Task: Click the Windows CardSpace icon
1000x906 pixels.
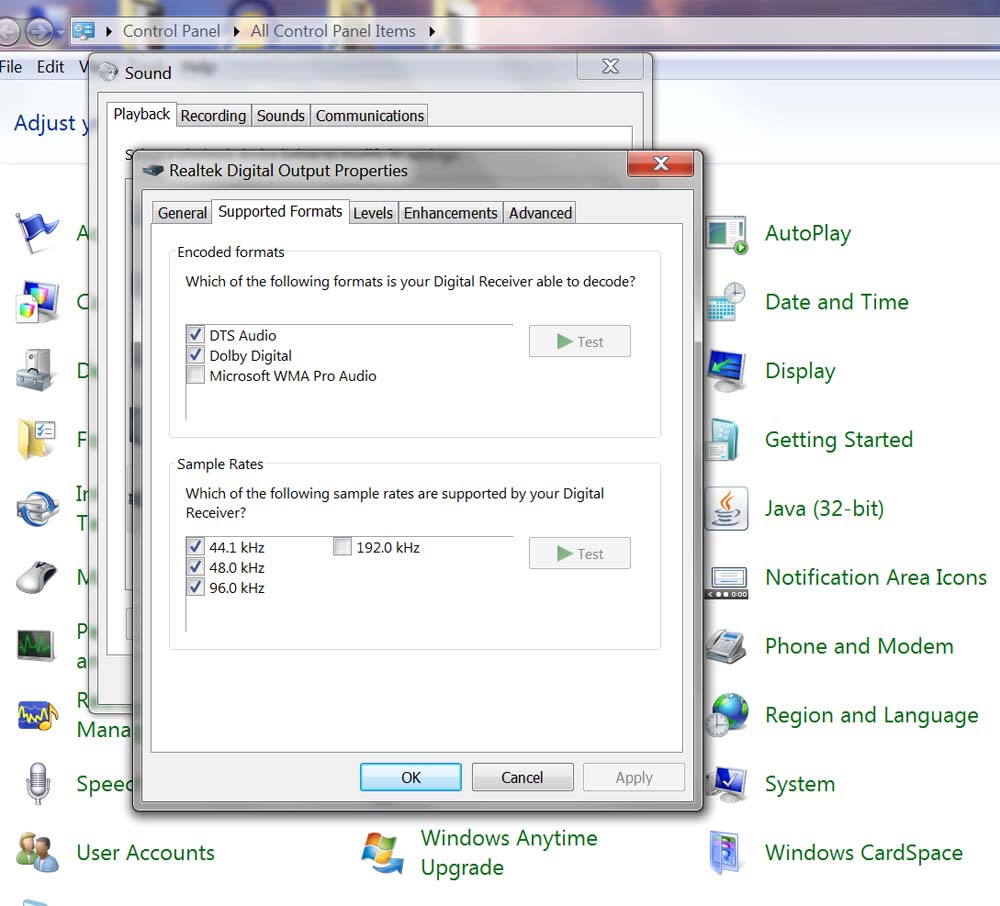Action: click(x=726, y=852)
